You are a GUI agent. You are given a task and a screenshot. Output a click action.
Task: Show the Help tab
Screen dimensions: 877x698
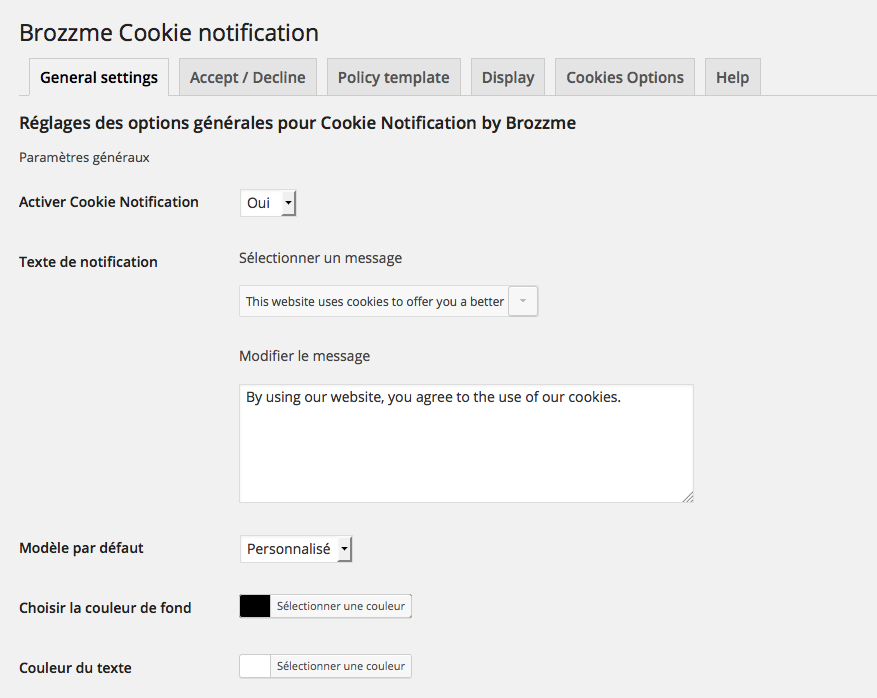coord(732,78)
